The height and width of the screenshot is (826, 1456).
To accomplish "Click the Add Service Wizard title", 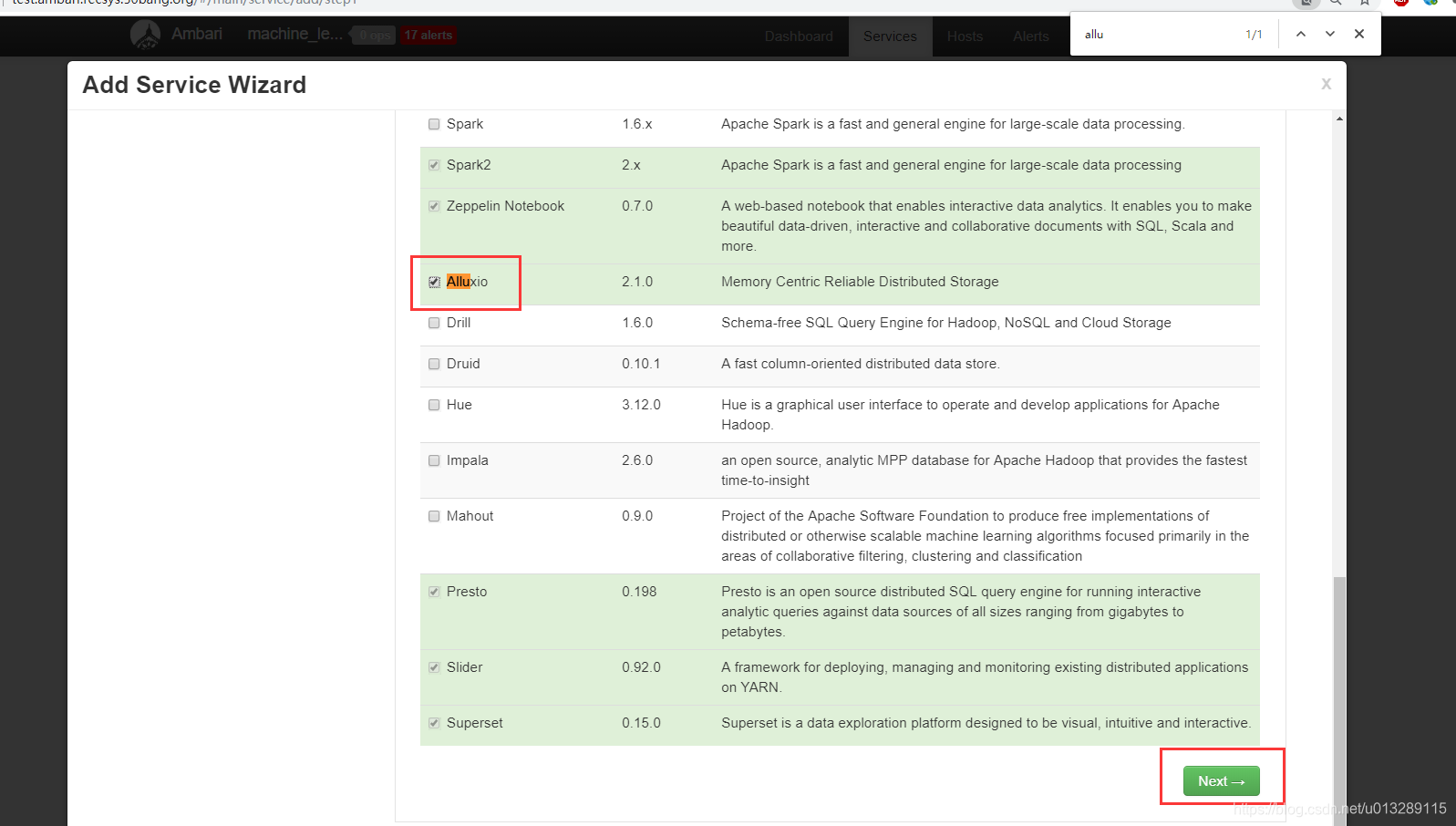I will (194, 85).
